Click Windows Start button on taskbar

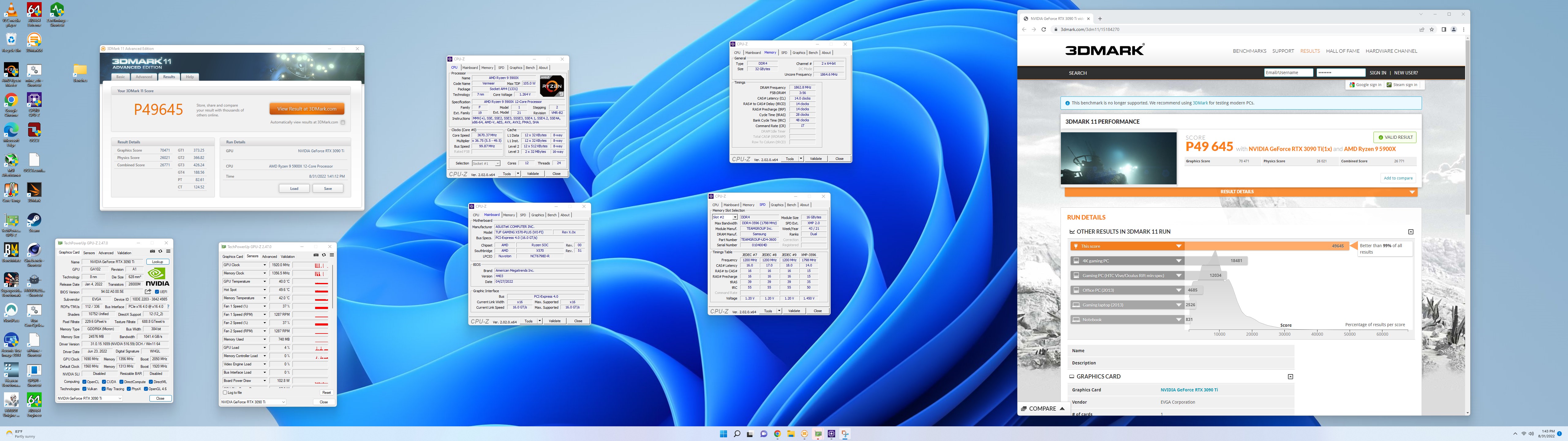pyautogui.click(x=723, y=434)
